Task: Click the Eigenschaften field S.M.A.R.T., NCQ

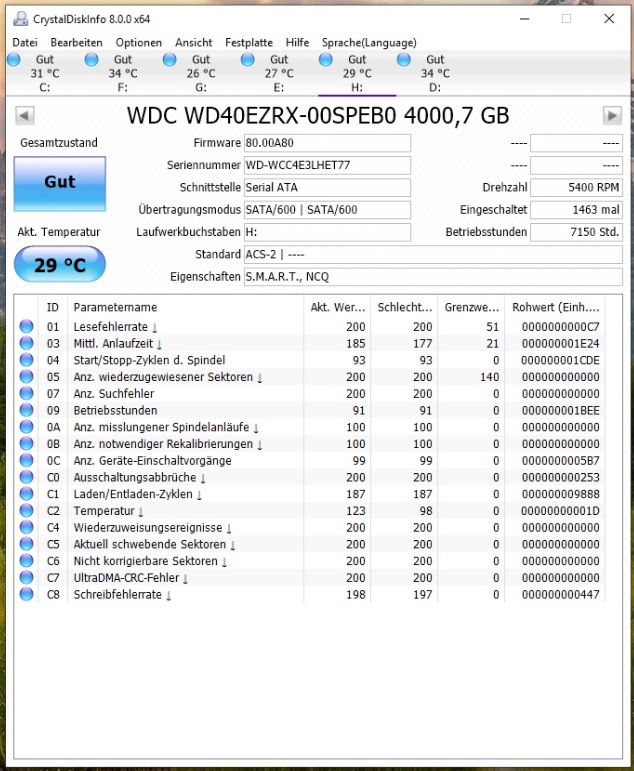Action: (433, 277)
